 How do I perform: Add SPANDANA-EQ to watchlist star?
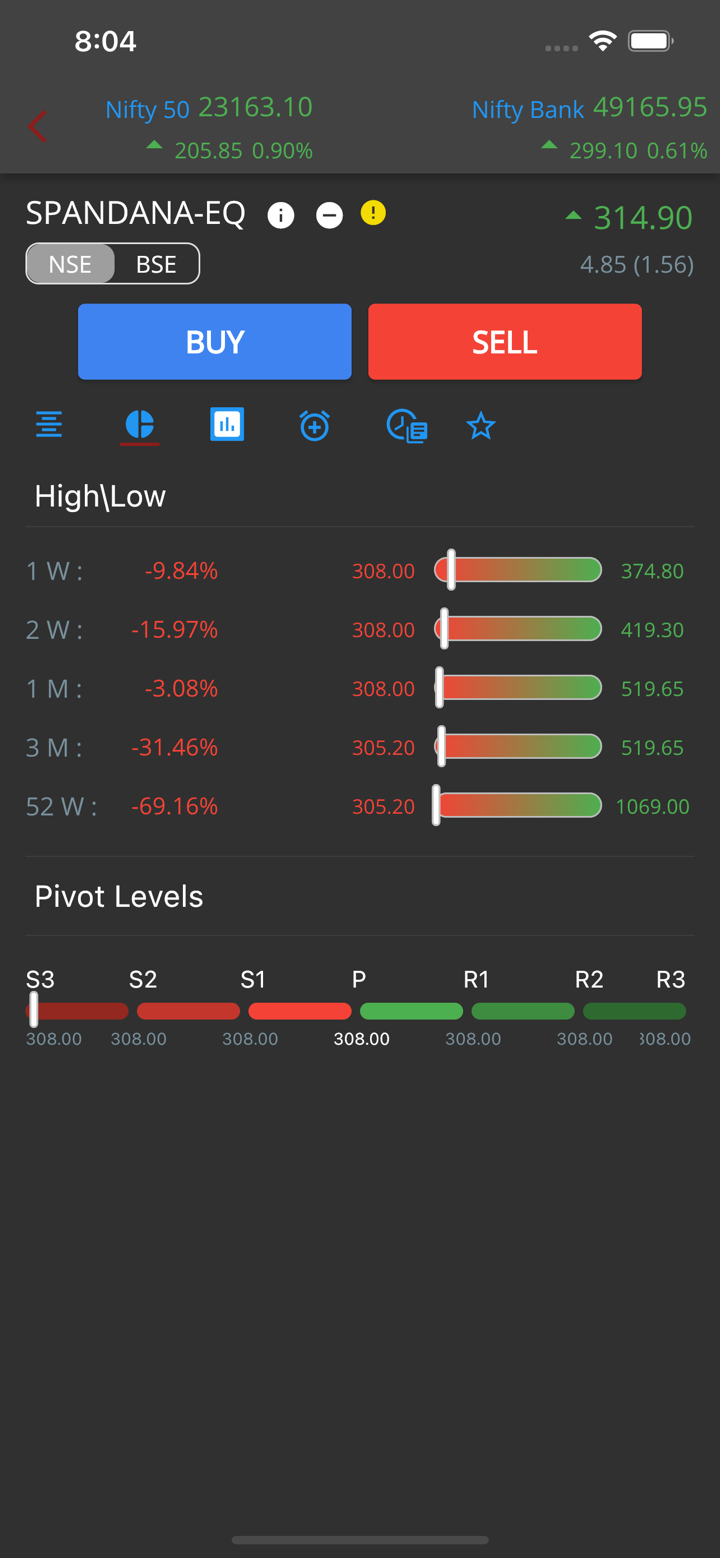[x=481, y=426]
